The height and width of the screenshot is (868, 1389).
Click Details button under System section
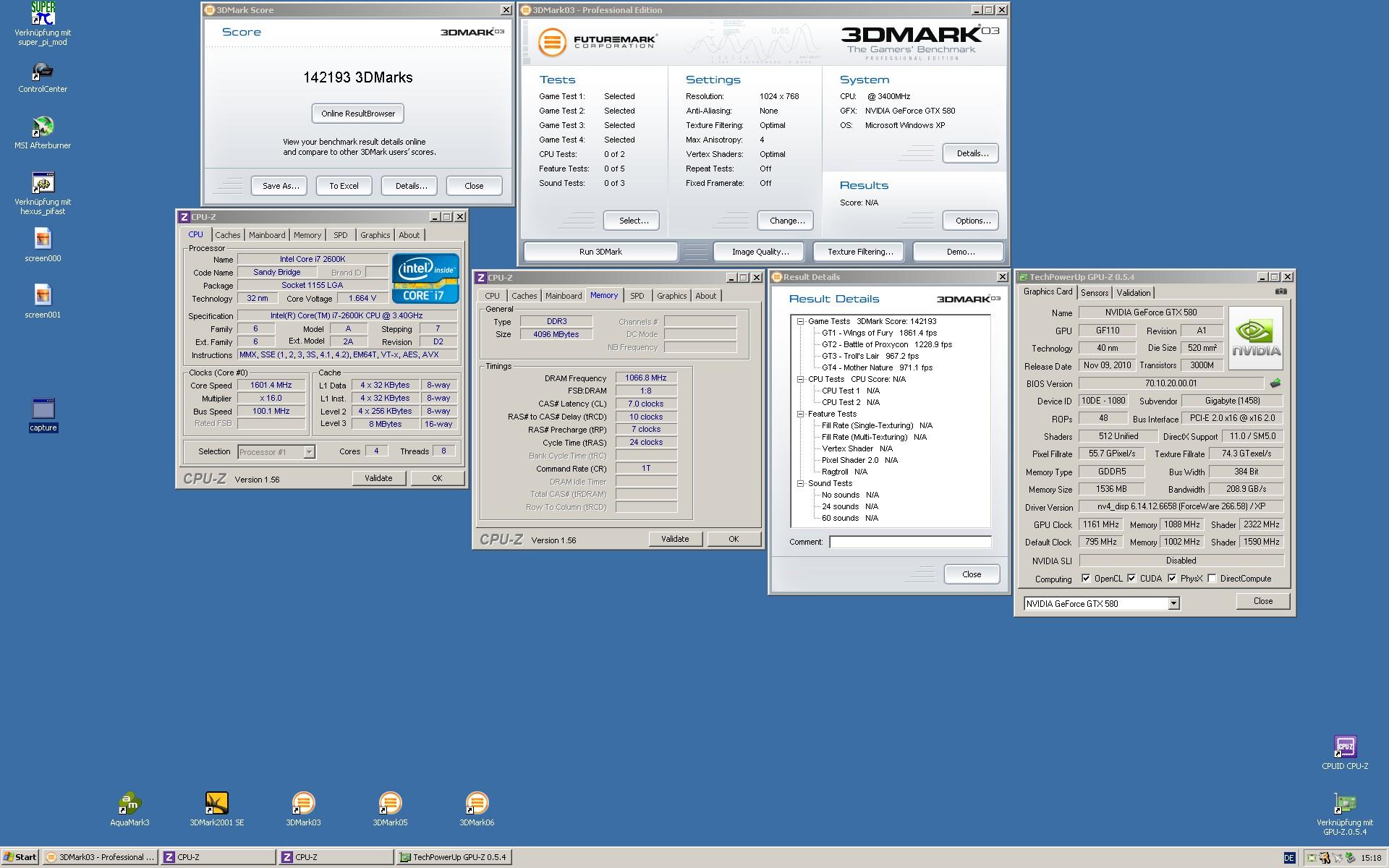pyautogui.click(x=972, y=153)
